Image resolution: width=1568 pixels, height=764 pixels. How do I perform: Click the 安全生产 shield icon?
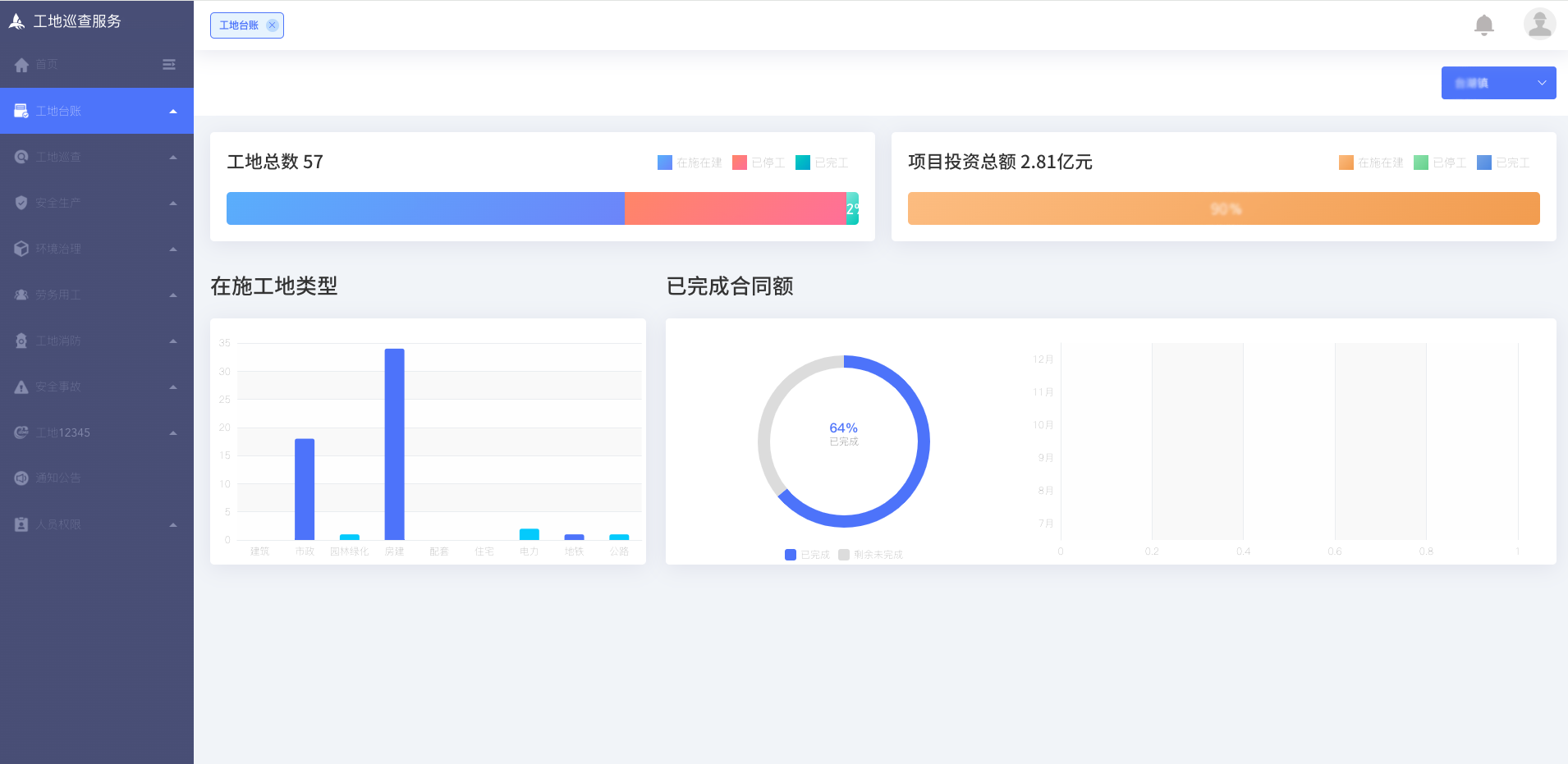pos(21,203)
